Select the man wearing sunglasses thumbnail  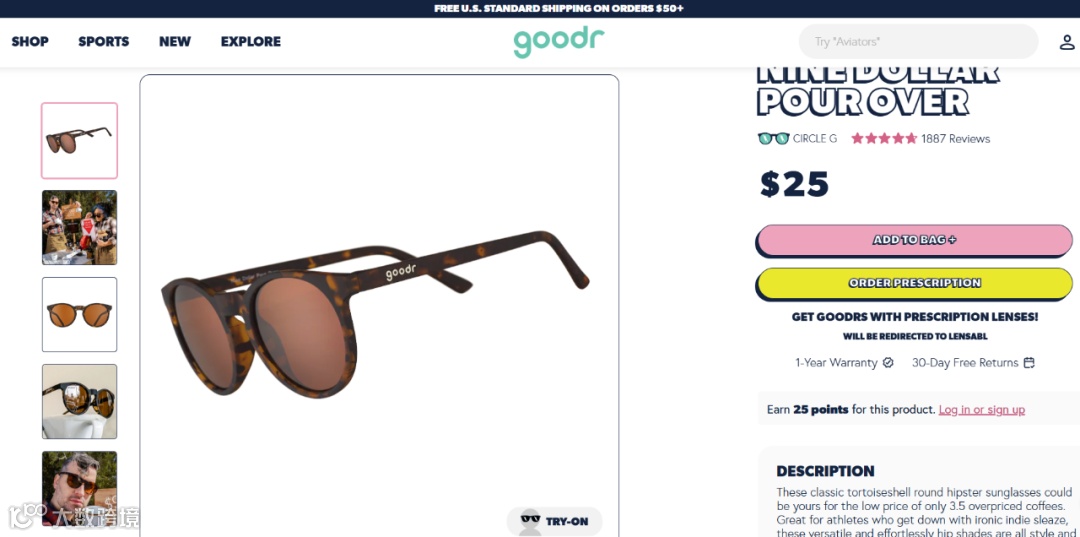79,489
